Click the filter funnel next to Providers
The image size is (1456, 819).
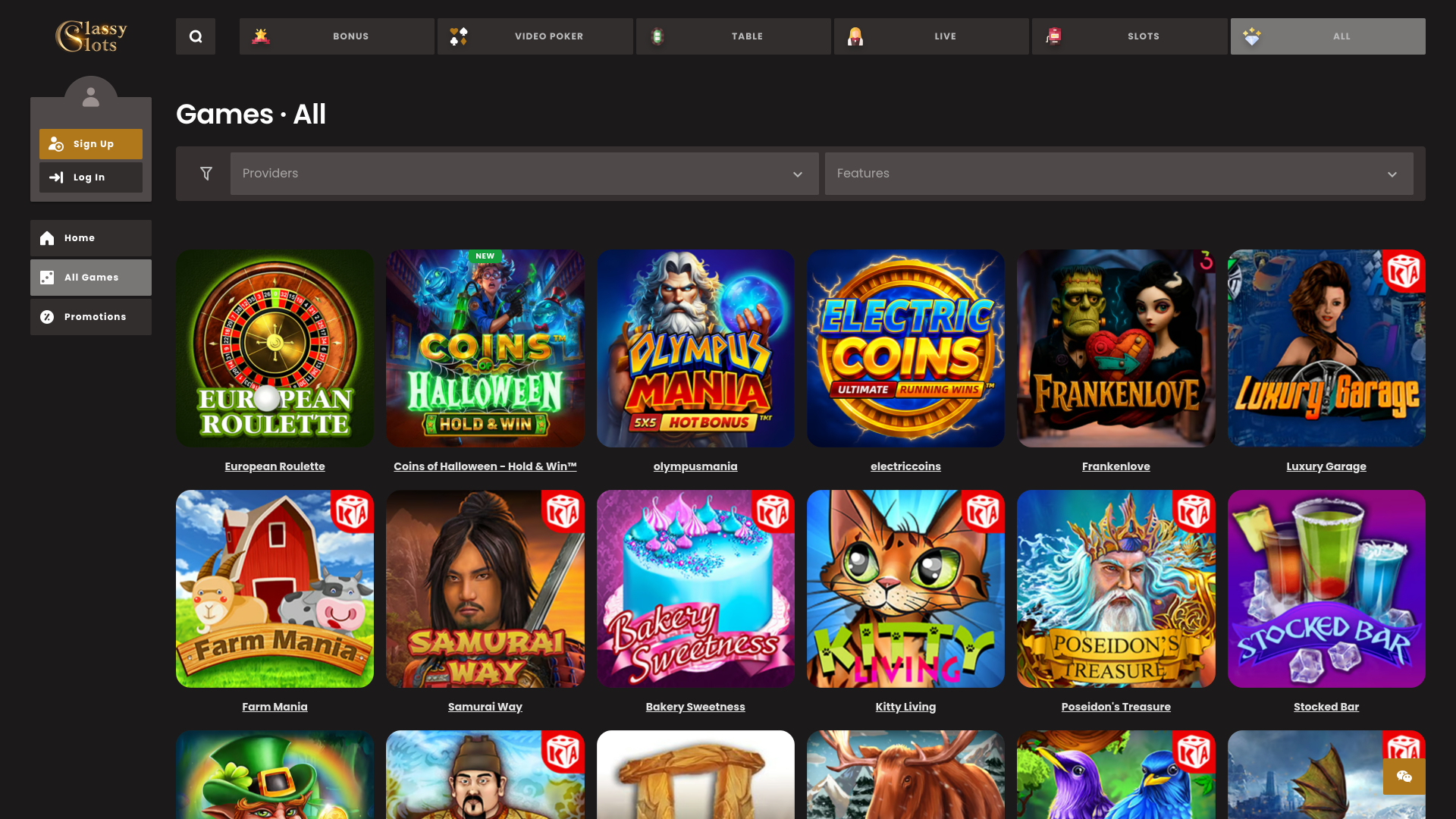[x=206, y=173]
